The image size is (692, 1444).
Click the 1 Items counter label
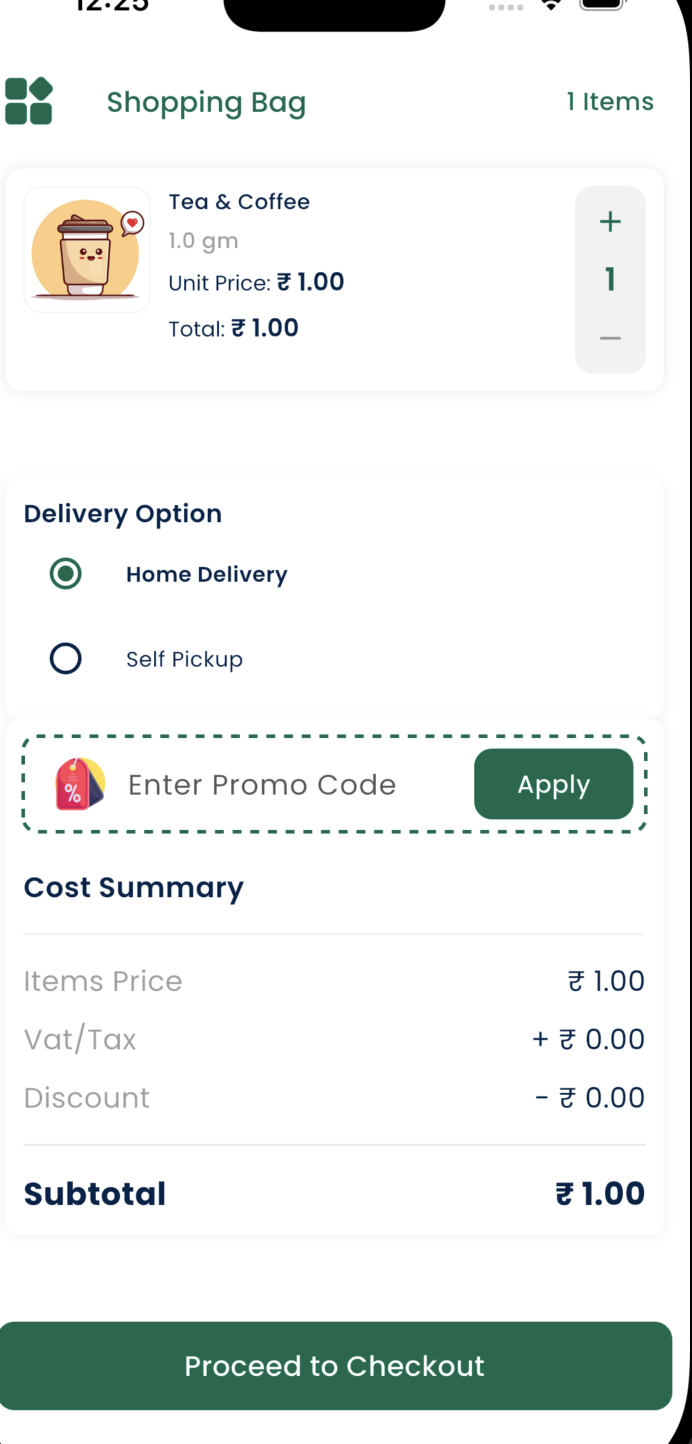pyautogui.click(x=610, y=100)
